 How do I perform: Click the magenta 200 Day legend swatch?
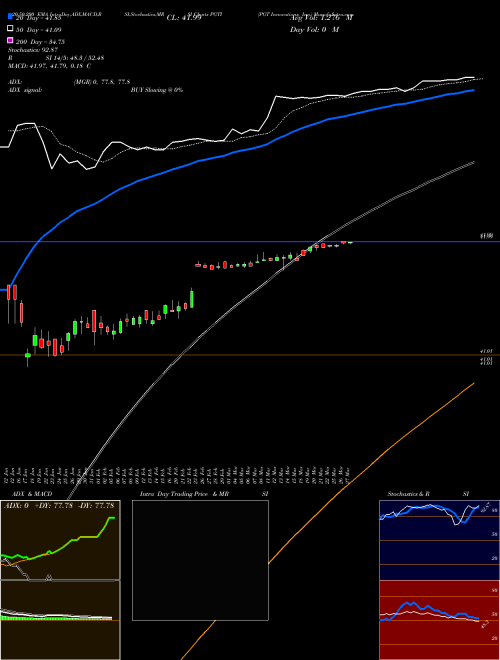tap(10, 40)
